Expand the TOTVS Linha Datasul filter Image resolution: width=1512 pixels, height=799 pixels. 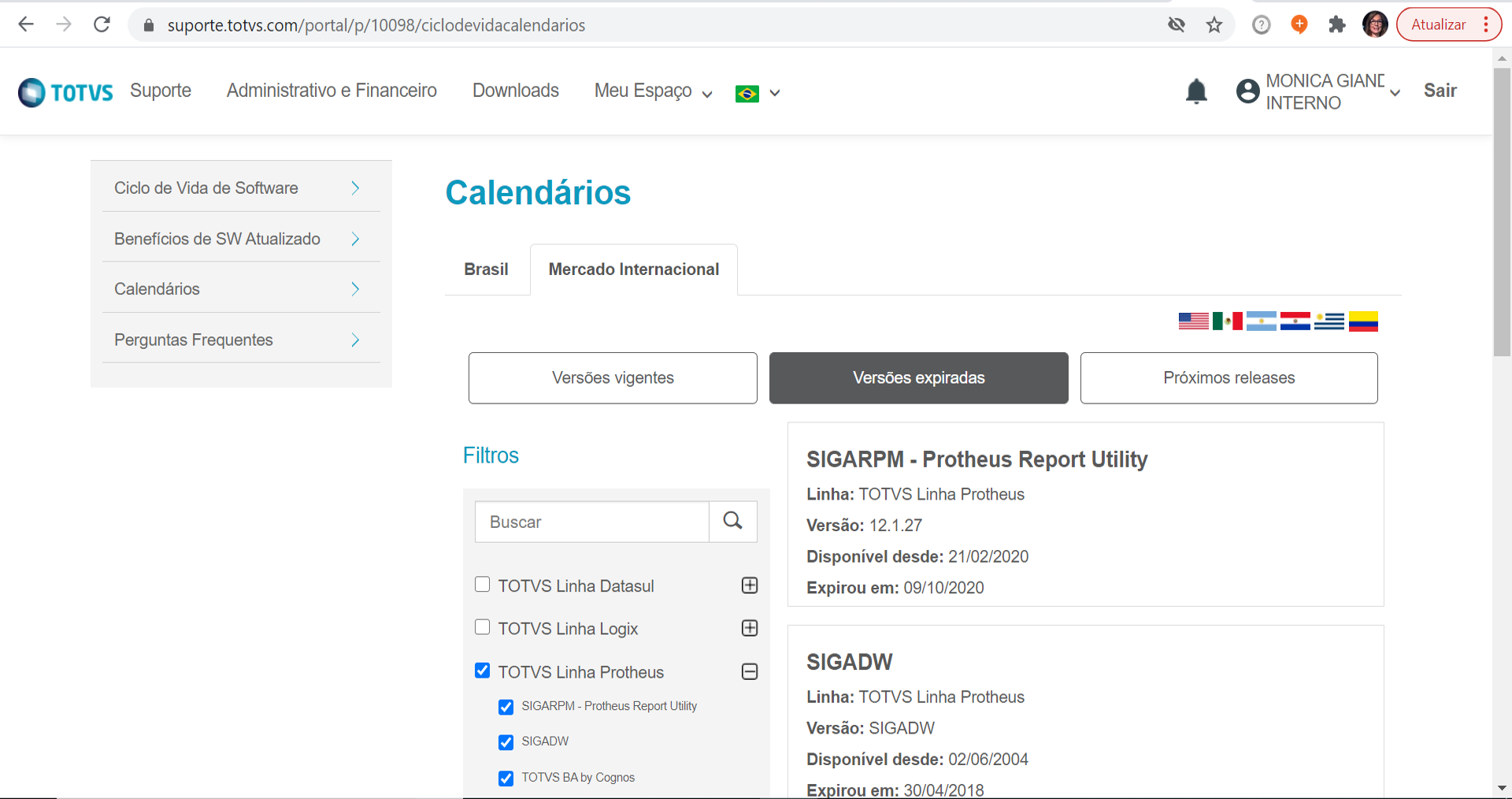click(750, 585)
